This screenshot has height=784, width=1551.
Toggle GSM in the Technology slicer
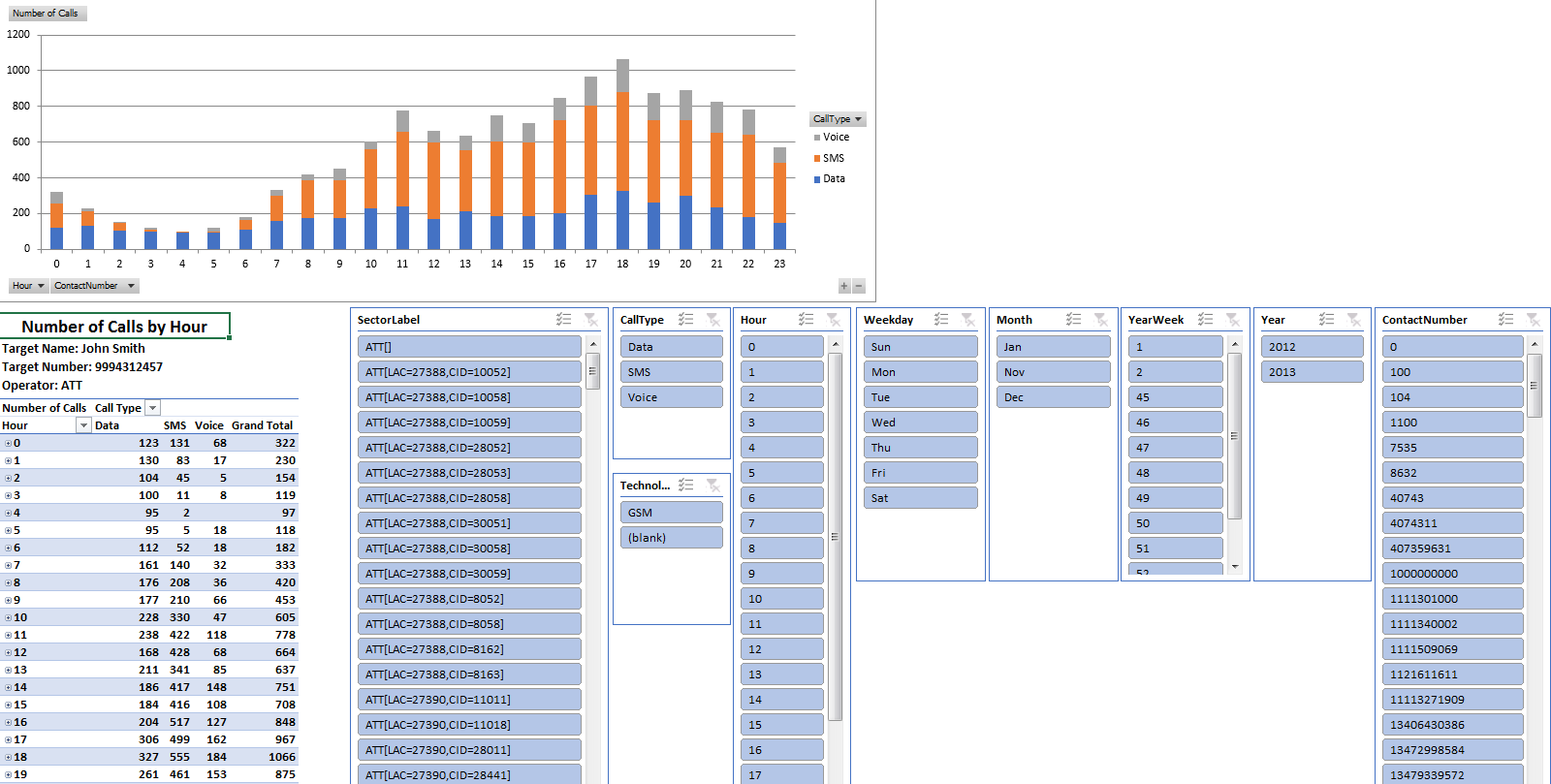[x=671, y=513]
